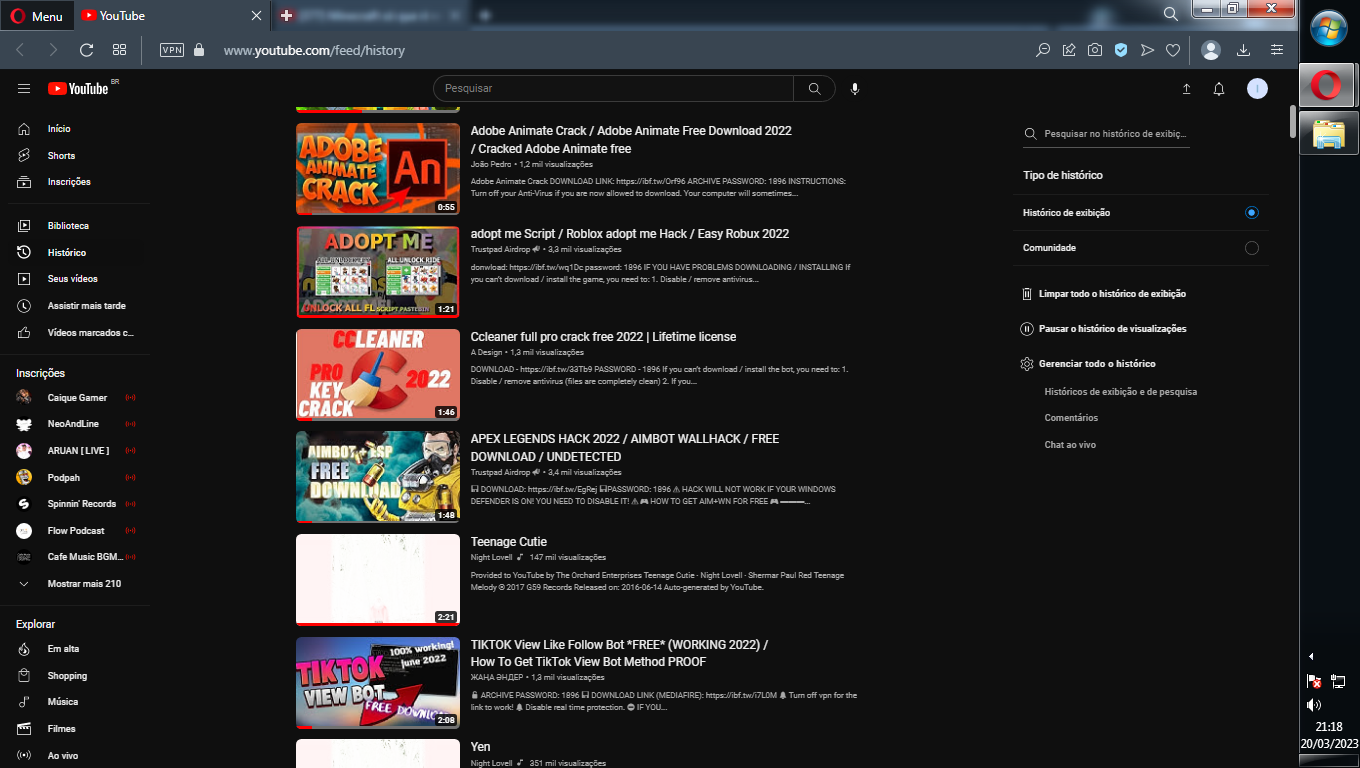Show hidden tray icons arrow
Image resolution: width=1360 pixels, height=768 pixels.
pyautogui.click(x=1312, y=657)
